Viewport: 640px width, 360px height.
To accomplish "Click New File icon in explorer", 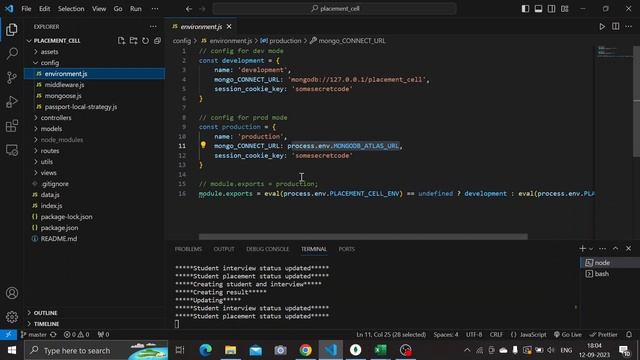I will point(121,40).
